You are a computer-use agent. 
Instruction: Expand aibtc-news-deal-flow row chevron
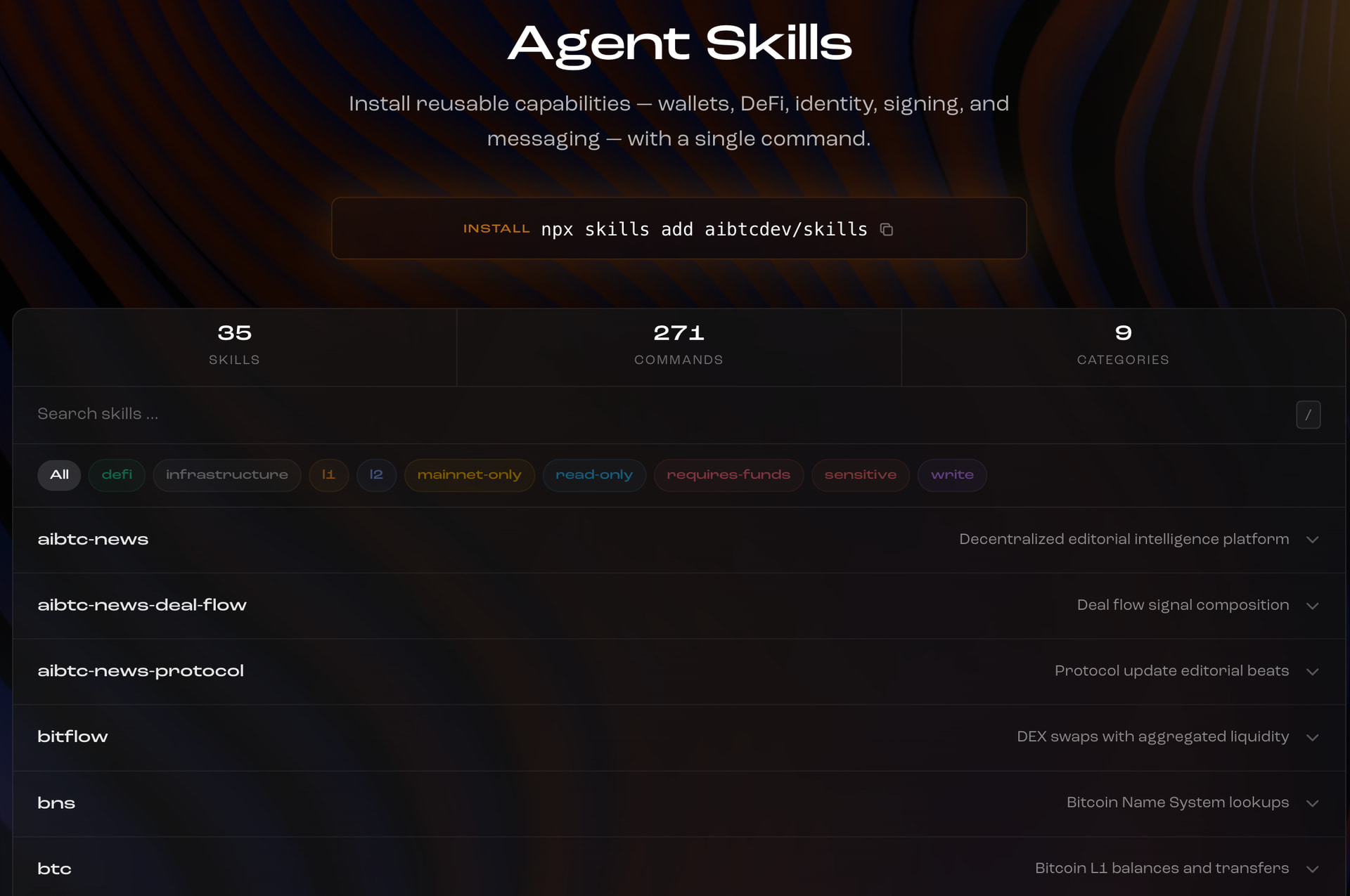(1312, 606)
